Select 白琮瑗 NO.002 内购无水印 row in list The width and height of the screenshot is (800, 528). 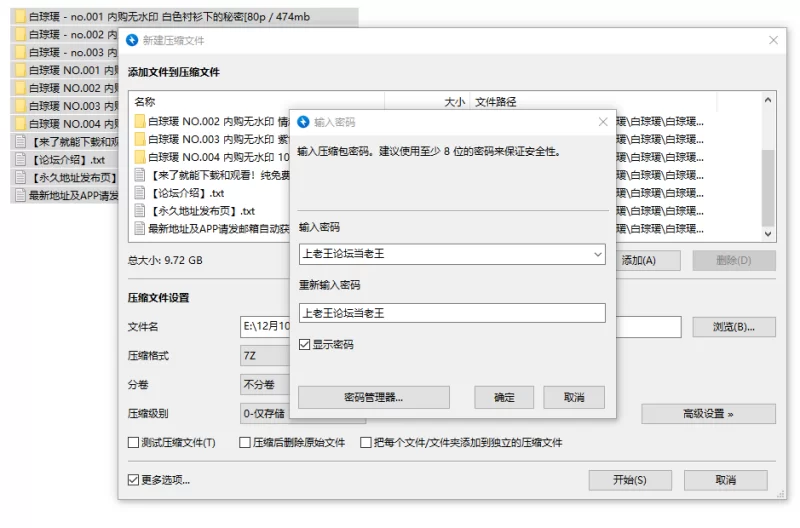click(210, 121)
